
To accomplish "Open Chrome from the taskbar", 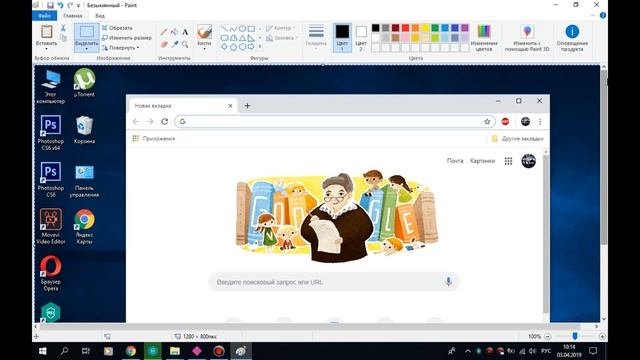I will coord(131,351).
